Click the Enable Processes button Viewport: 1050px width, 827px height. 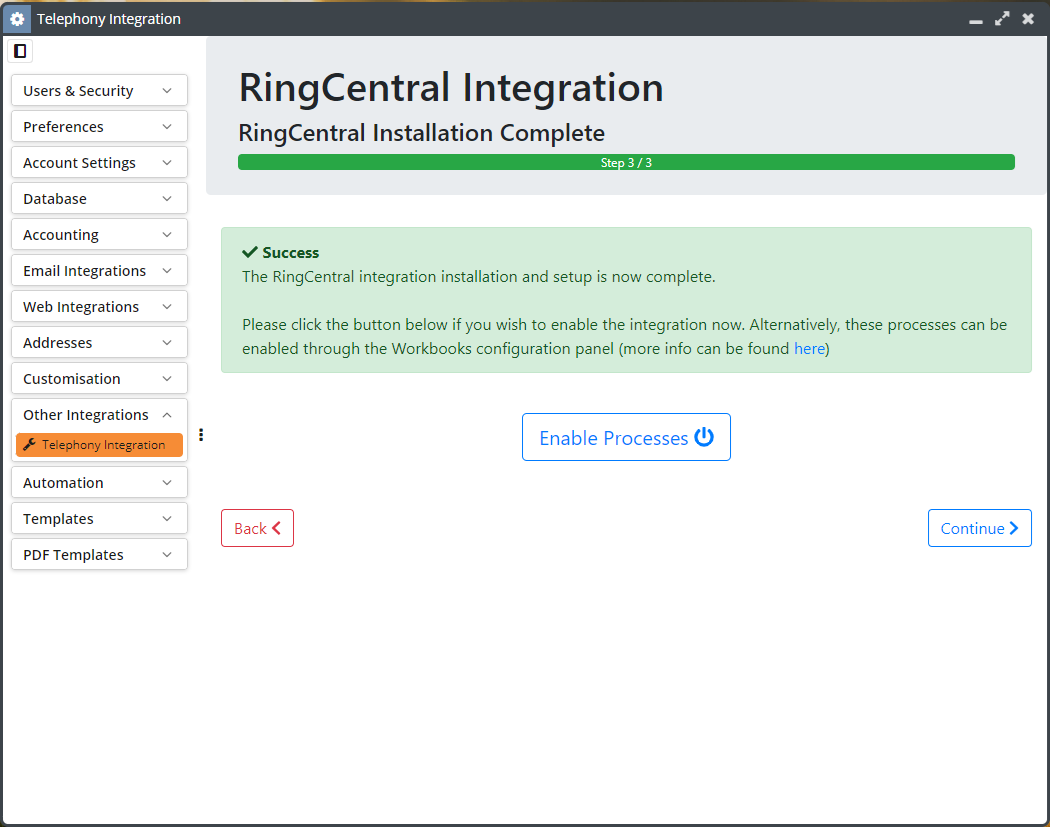pyautogui.click(x=626, y=436)
